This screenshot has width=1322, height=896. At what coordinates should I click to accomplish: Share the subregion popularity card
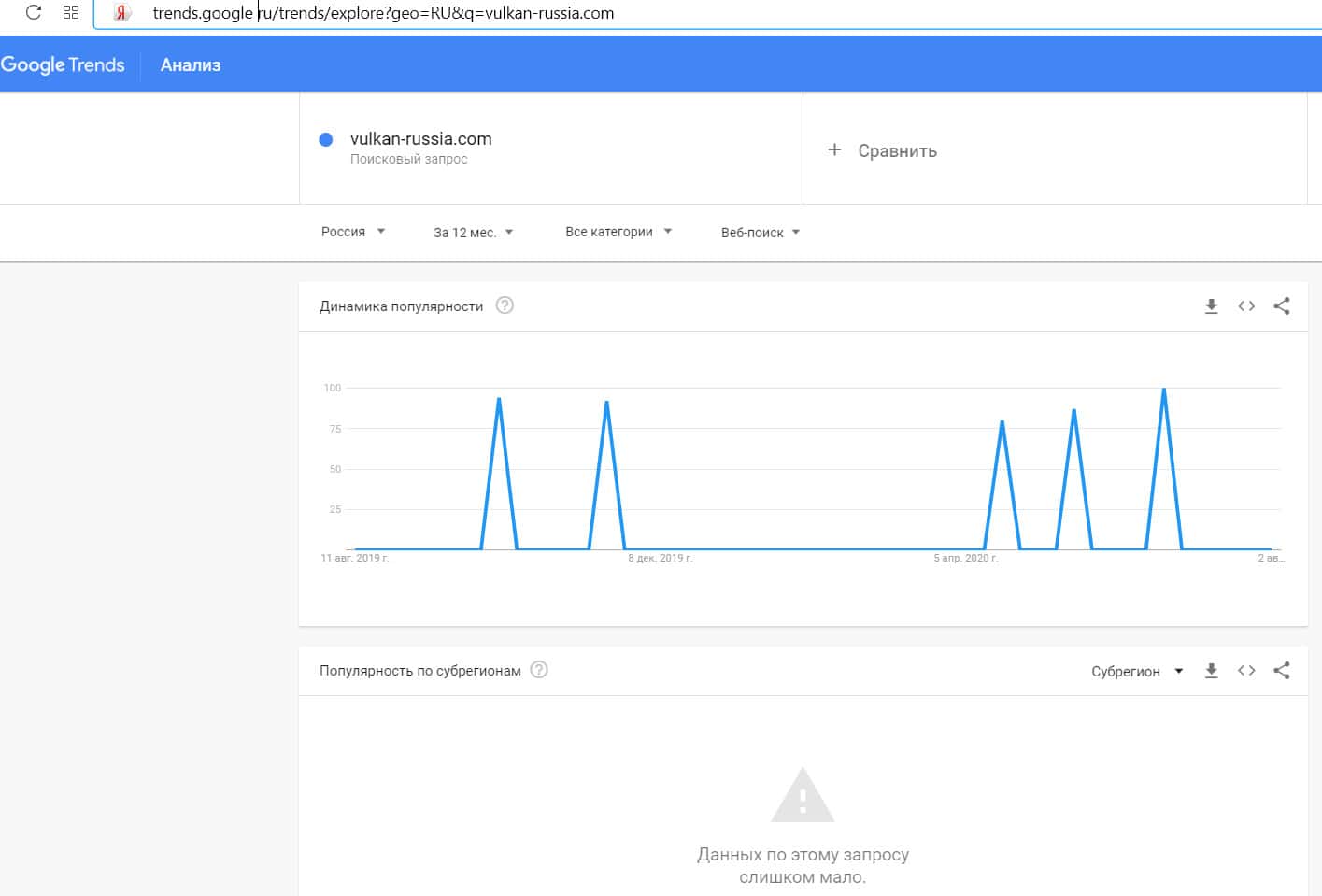click(x=1282, y=671)
